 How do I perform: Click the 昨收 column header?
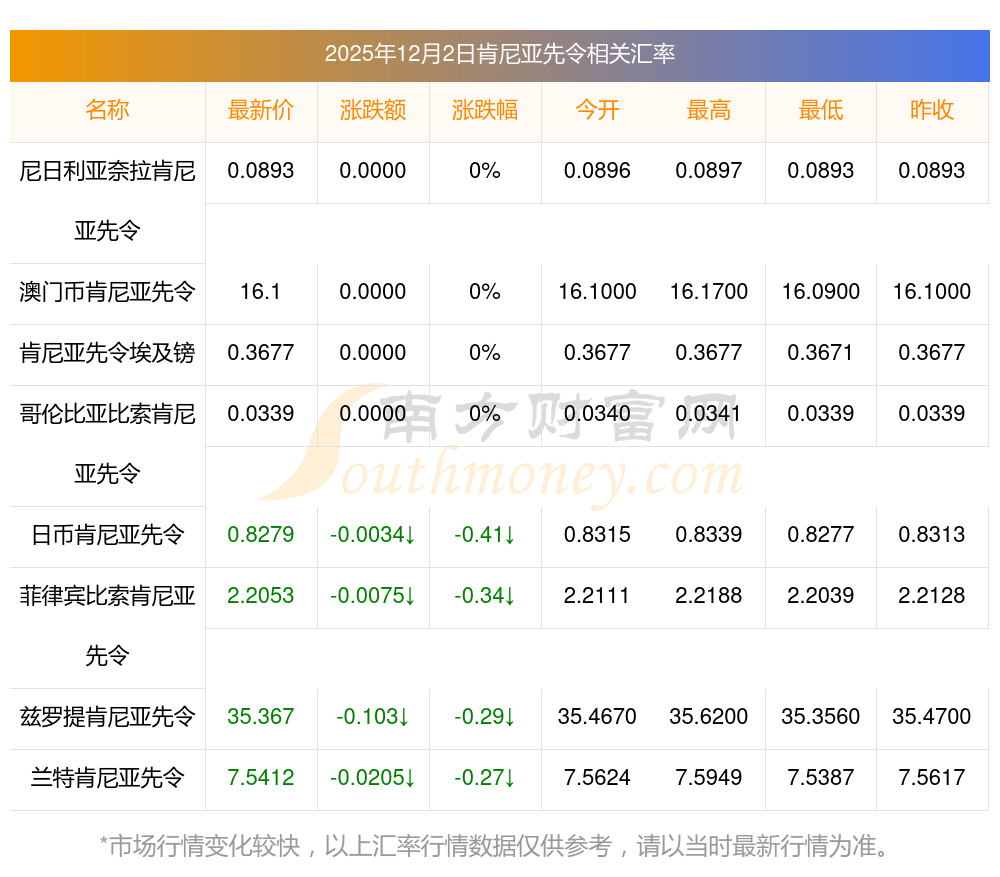pyautogui.click(x=932, y=110)
